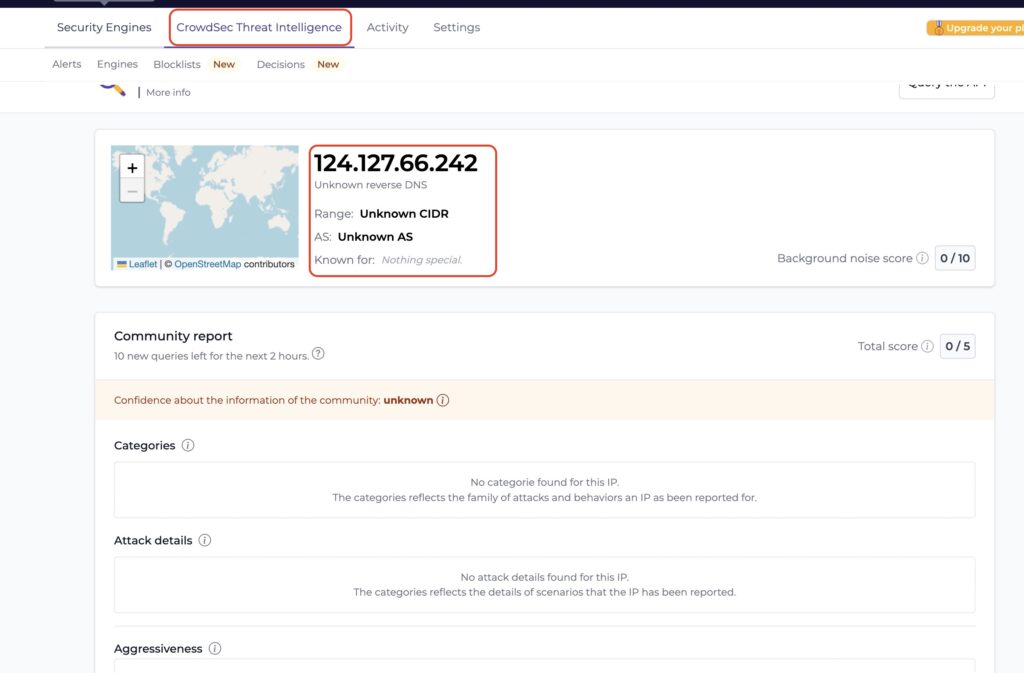The width and height of the screenshot is (1024, 673).
Task: Zoom in on the map
Action: pos(132,168)
